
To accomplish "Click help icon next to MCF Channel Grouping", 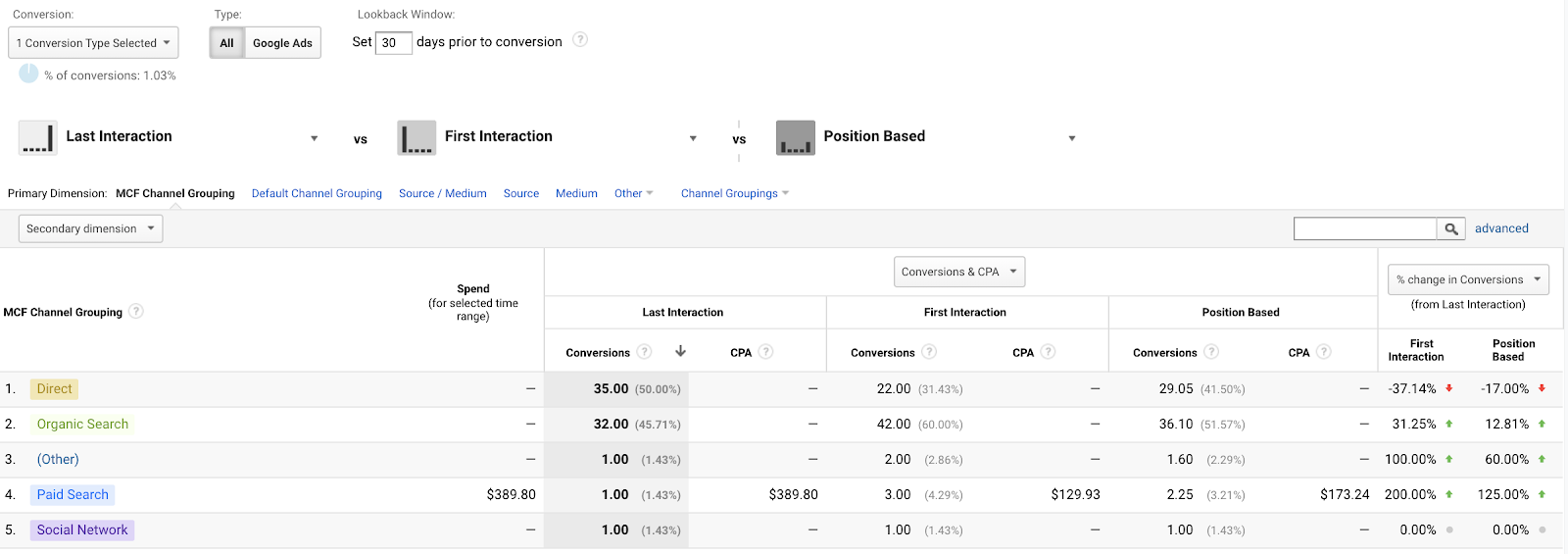I will (136, 312).
